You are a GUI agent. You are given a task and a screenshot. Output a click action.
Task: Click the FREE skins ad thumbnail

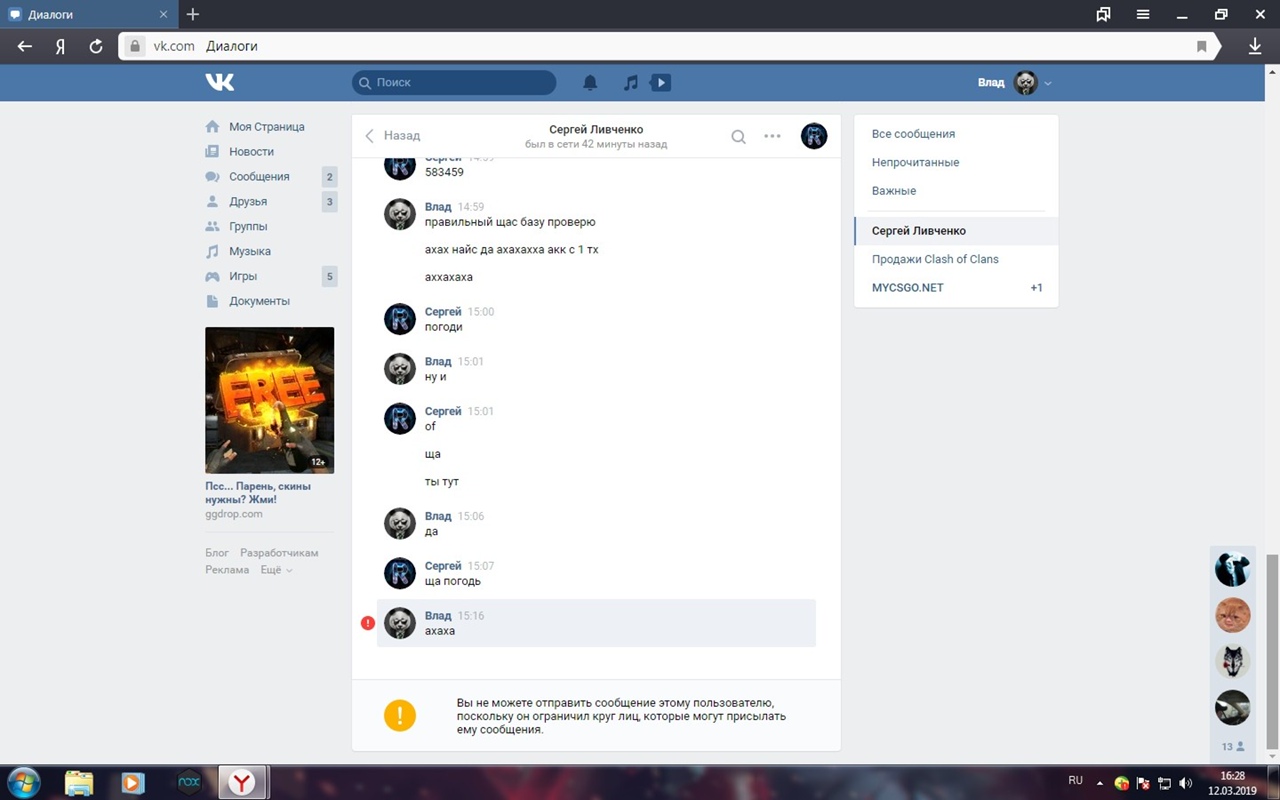pyautogui.click(x=269, y=400)
